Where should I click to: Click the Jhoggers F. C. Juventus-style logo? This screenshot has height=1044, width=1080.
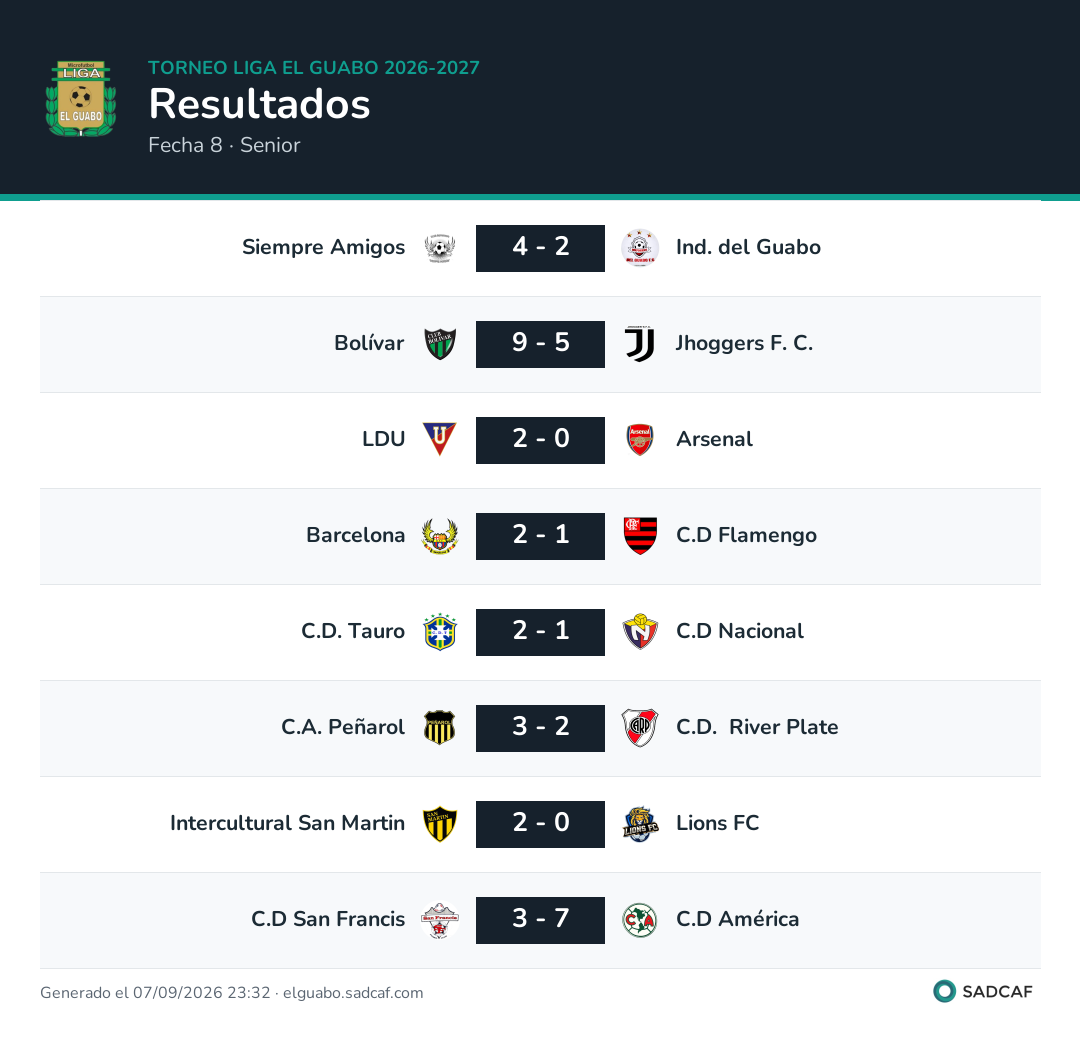point(640,344)
